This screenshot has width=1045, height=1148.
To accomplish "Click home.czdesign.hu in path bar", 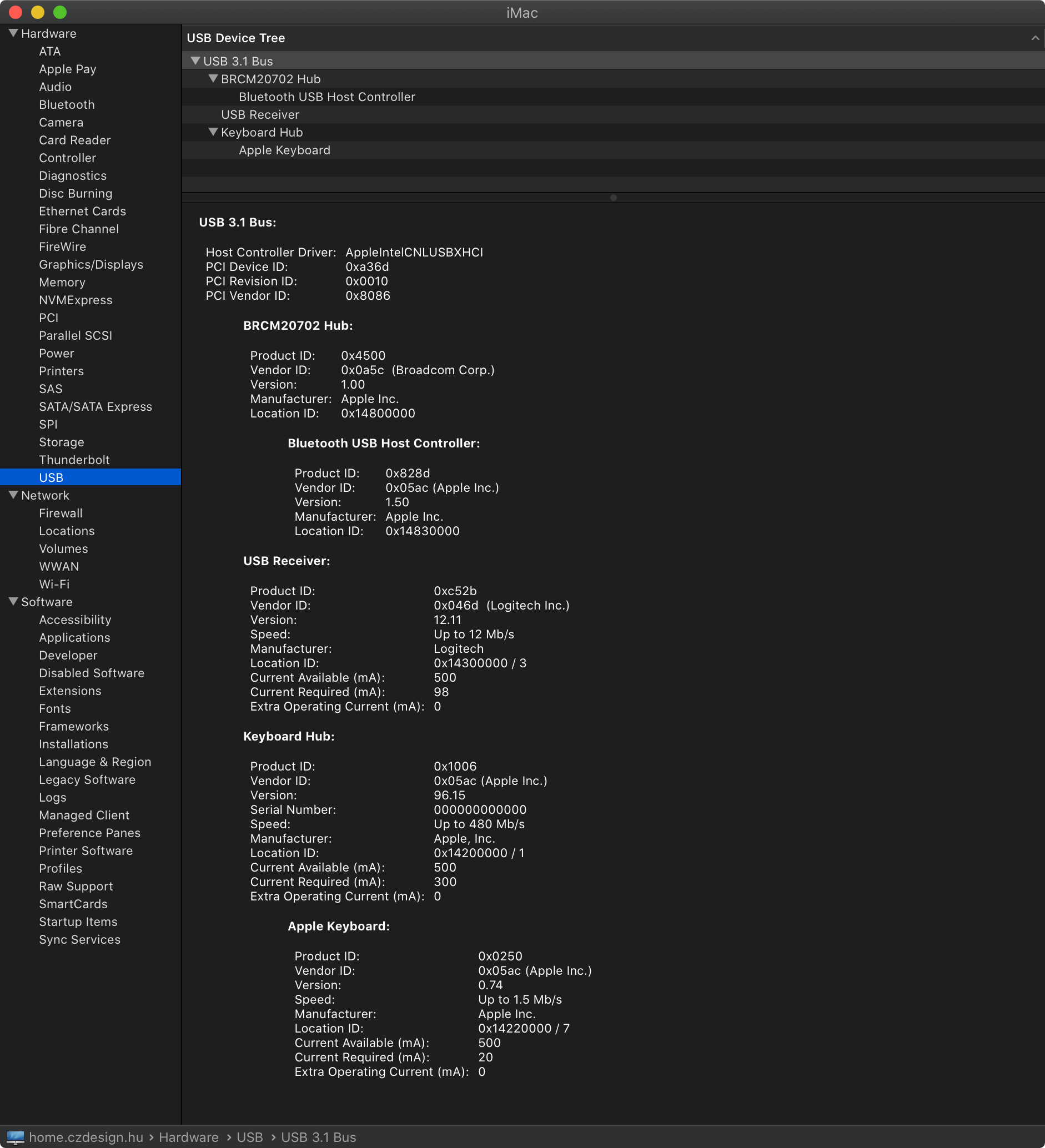I will tap(86, 1137).
